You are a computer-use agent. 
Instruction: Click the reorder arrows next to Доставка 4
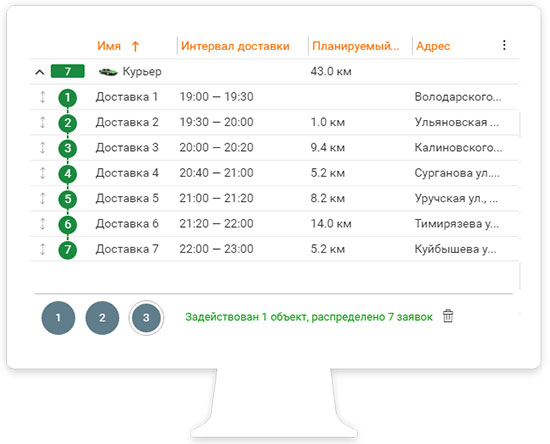42,173
